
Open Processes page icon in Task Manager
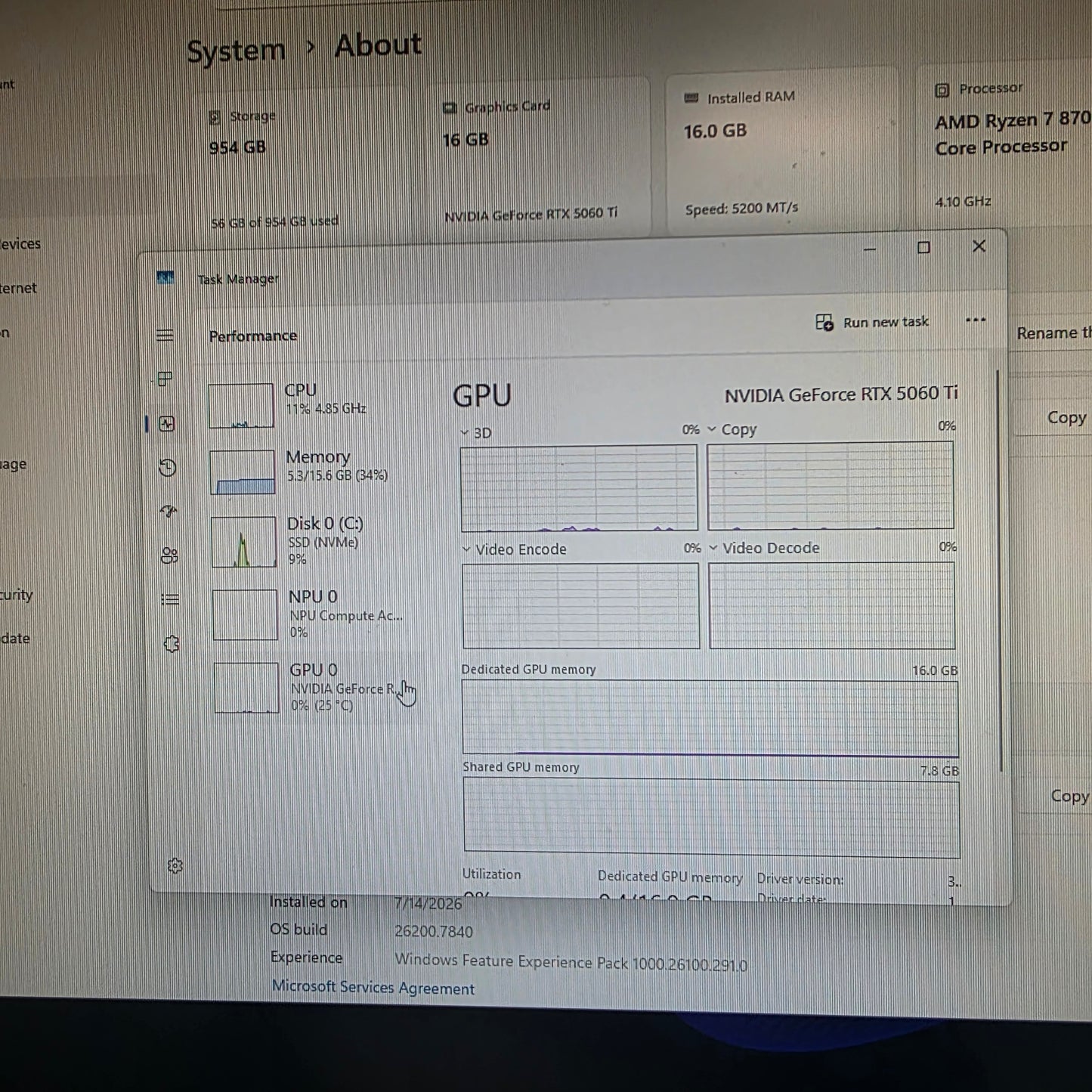tap(166, 379)
